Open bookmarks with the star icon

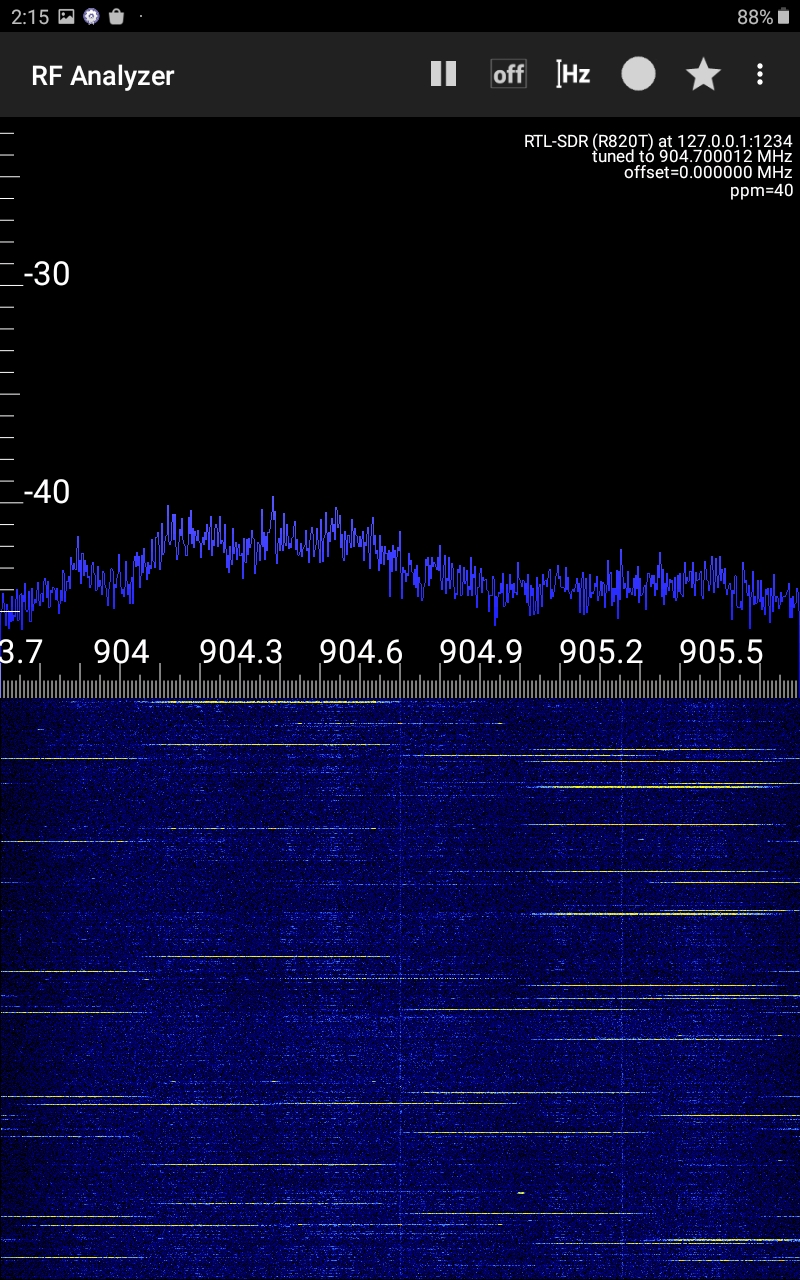pos(703,74)
